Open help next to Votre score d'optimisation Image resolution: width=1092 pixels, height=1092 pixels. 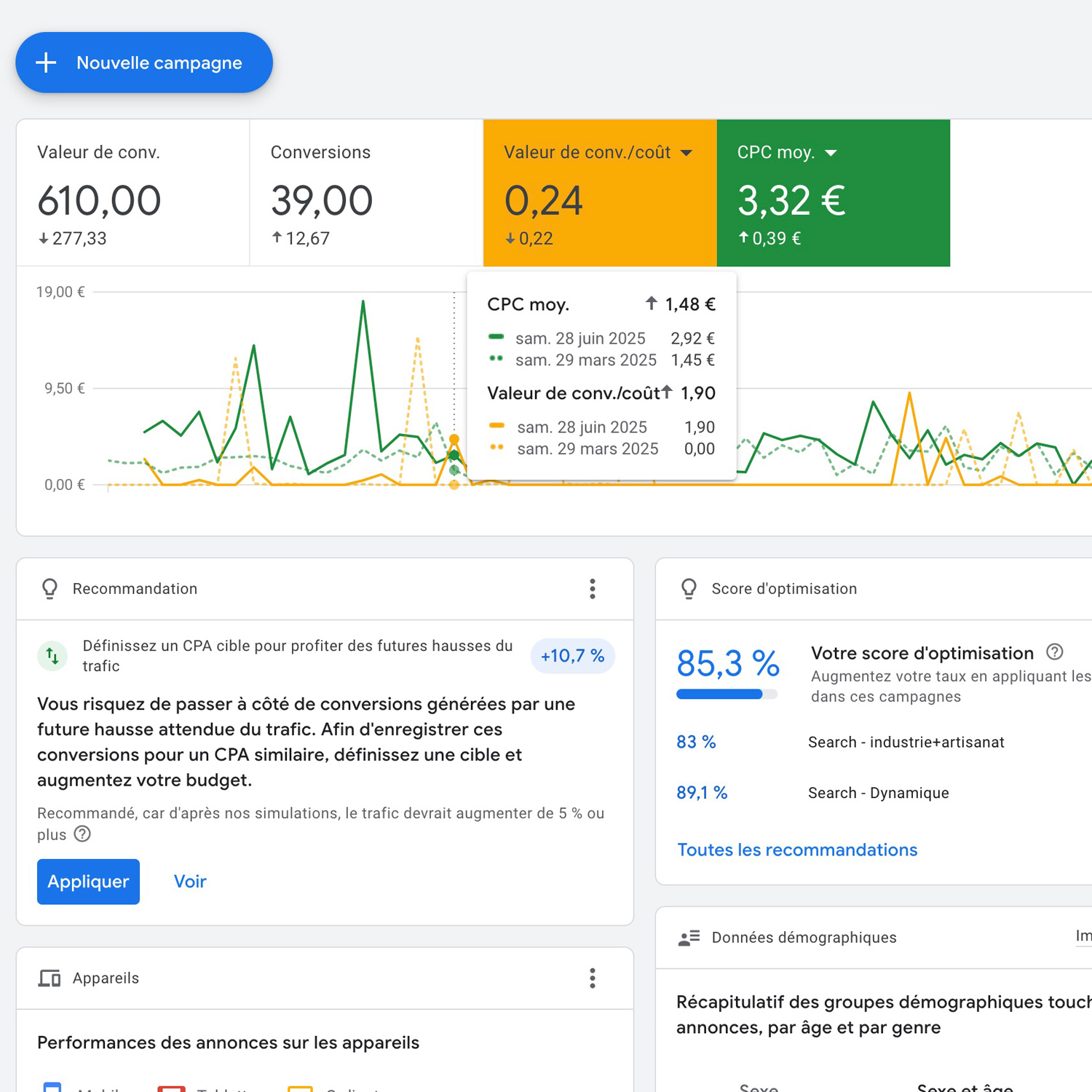(1054, 652)
